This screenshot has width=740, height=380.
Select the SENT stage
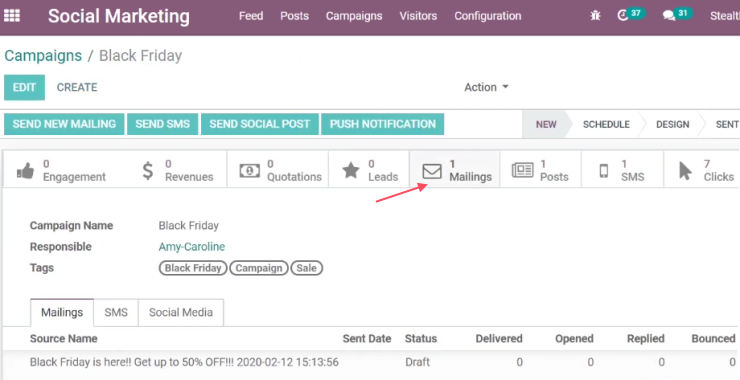727,125
